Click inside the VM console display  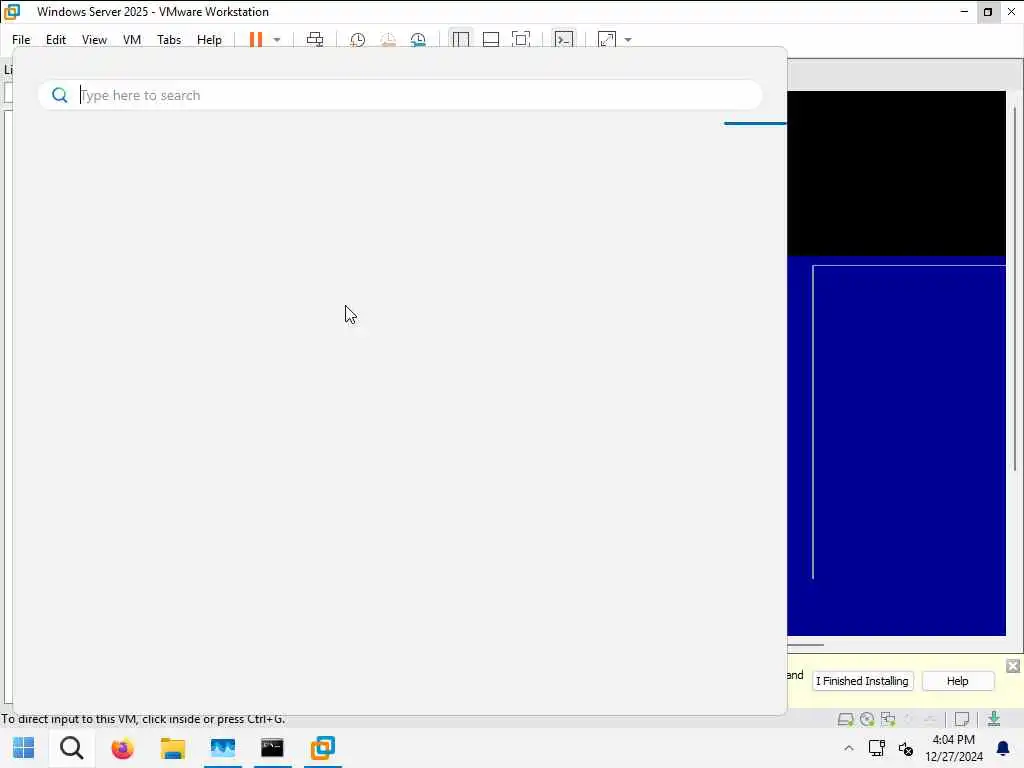(x=896, y=363)
